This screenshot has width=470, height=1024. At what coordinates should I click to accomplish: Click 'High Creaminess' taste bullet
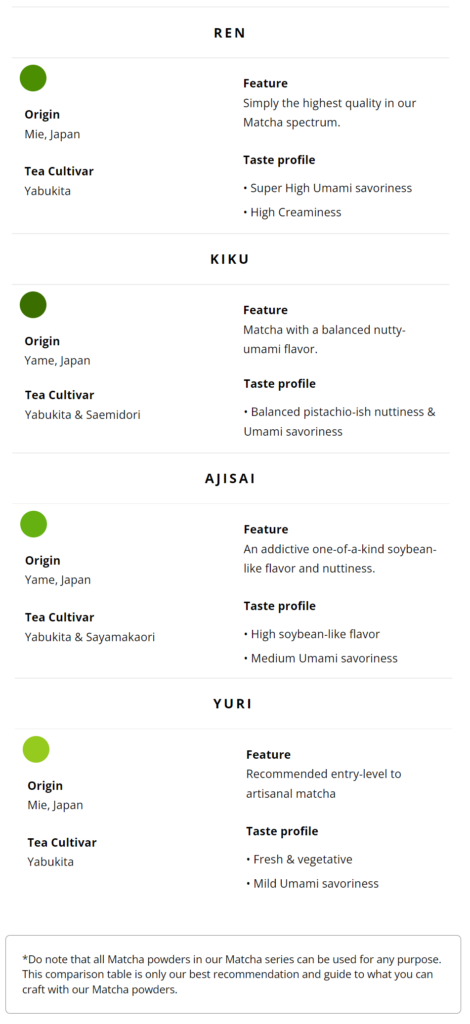(292, 212)
